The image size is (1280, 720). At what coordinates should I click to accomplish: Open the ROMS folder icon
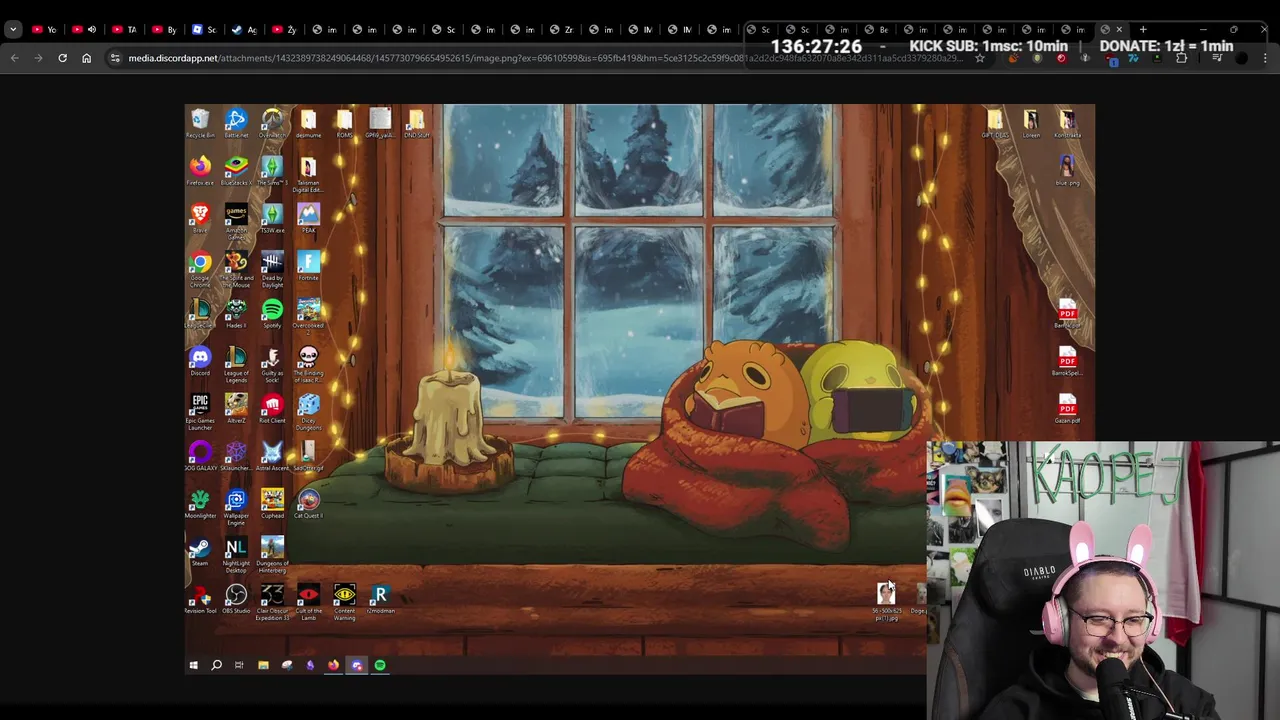[344, 123]
